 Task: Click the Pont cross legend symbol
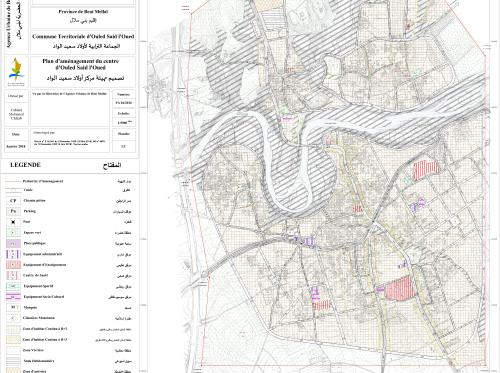[x=13, y=222]
